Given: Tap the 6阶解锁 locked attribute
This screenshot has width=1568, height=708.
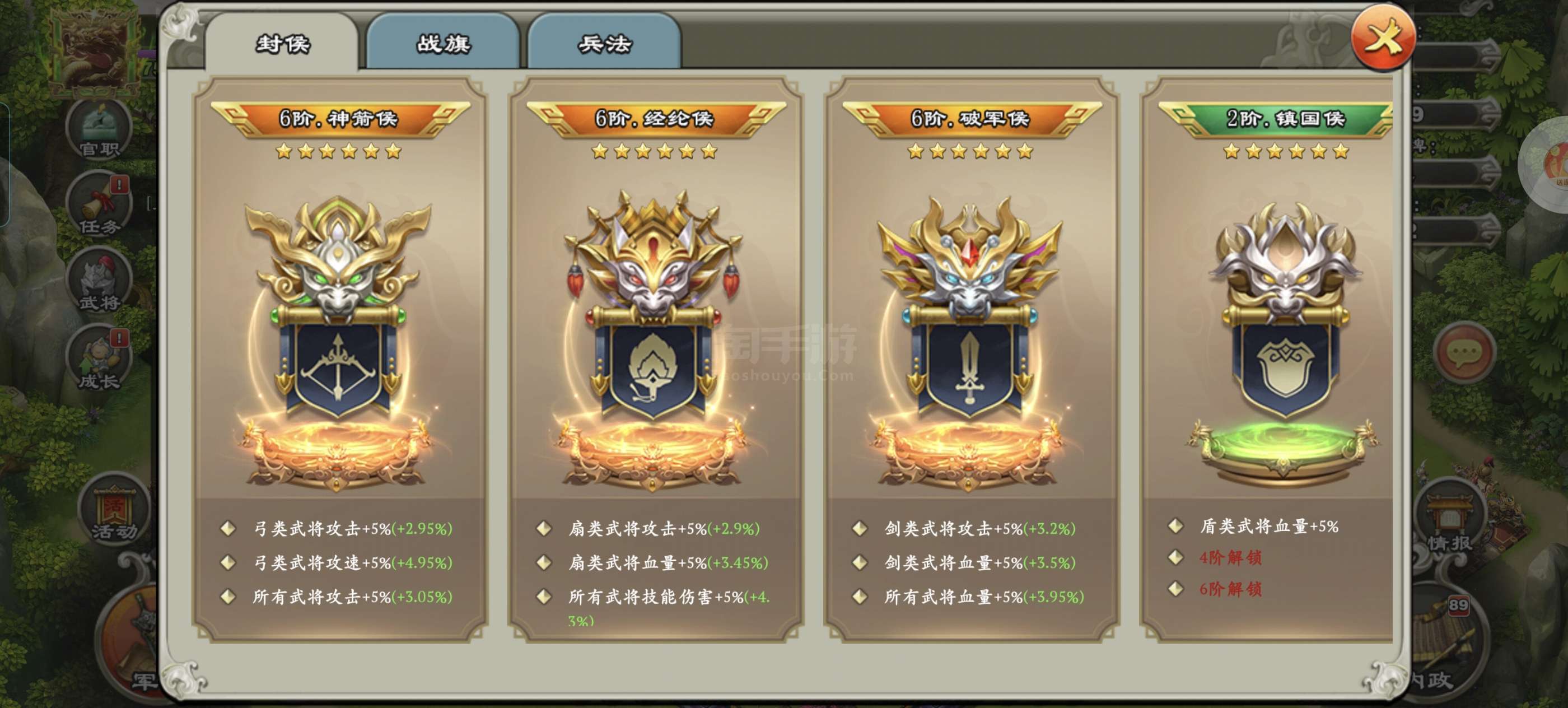Looking at the screenshot, I should [x=1230, y=589].
